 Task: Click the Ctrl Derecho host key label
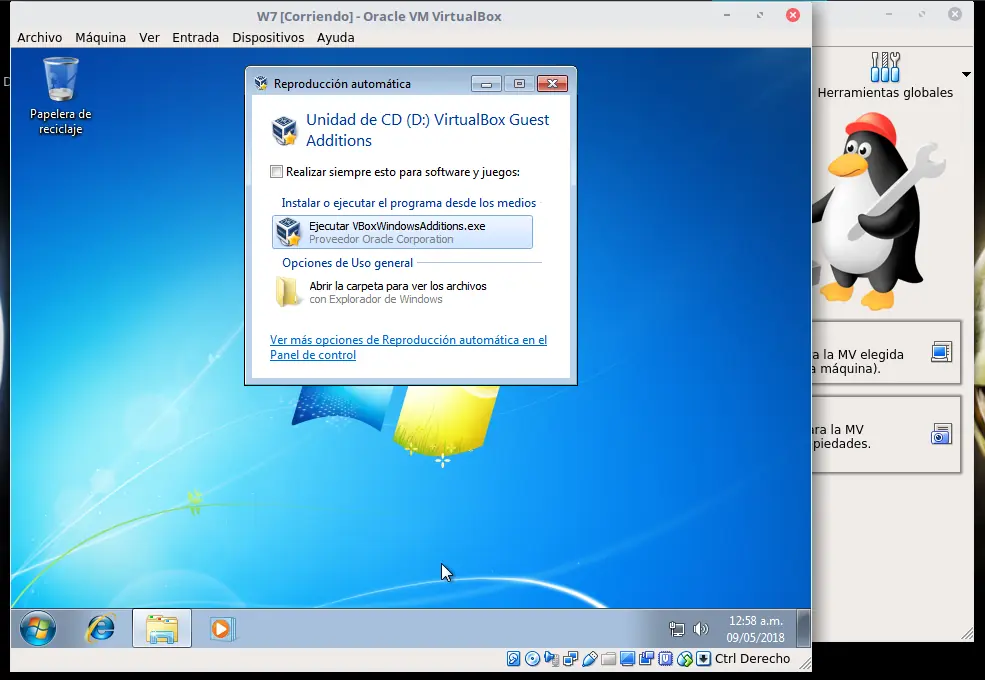[752, 659]
